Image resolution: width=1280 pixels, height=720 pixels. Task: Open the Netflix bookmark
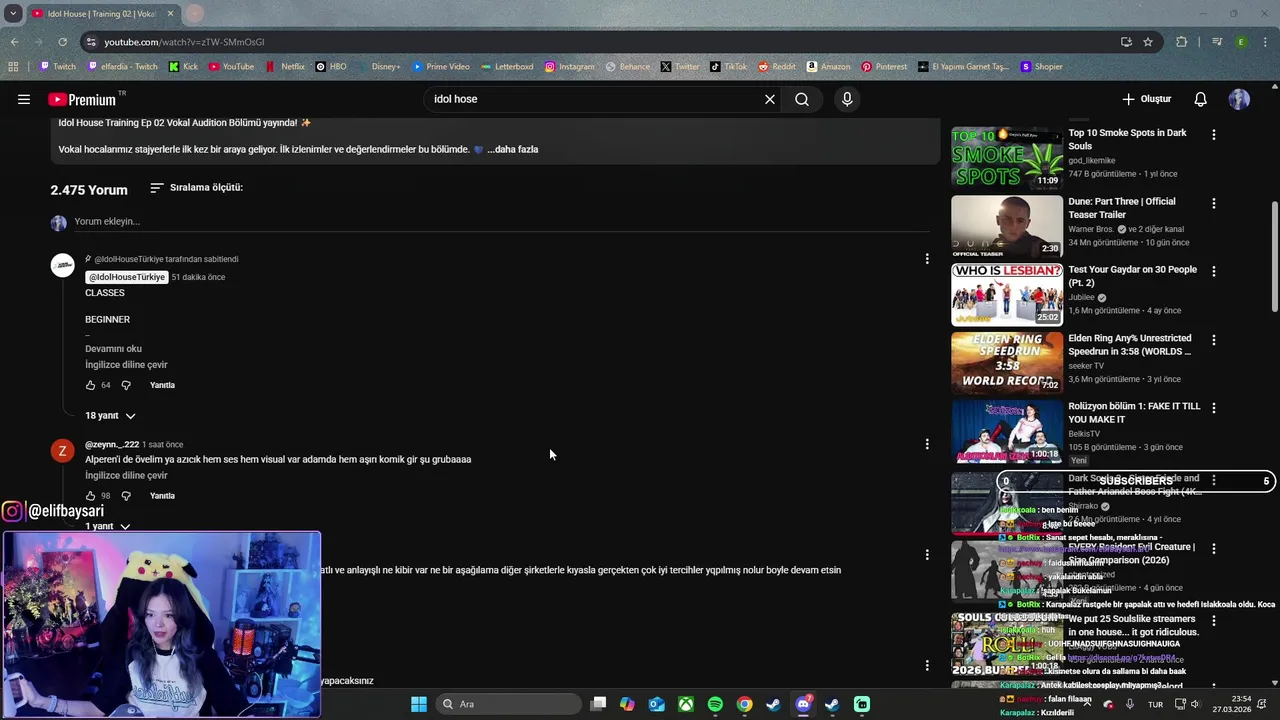click(285, 67)
